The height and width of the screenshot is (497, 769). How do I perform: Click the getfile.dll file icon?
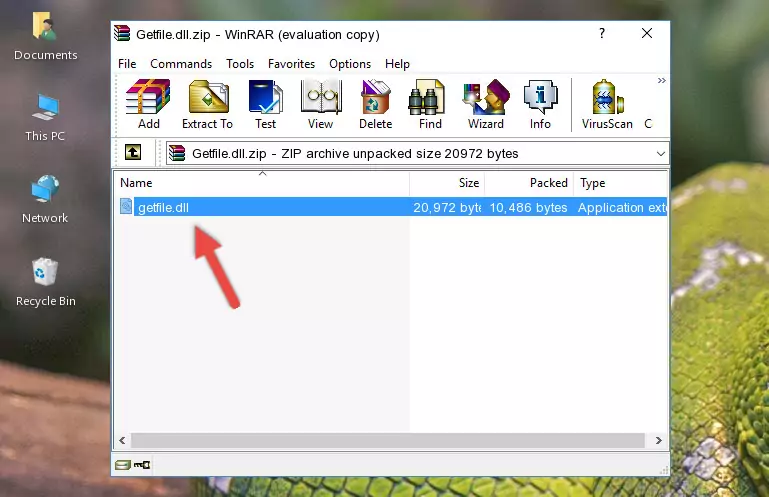coord(126,207)
